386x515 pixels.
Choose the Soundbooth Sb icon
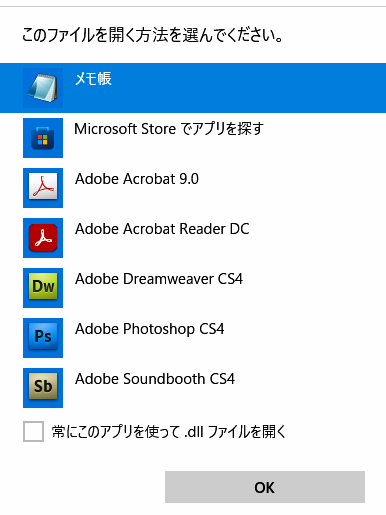point(43,388)
